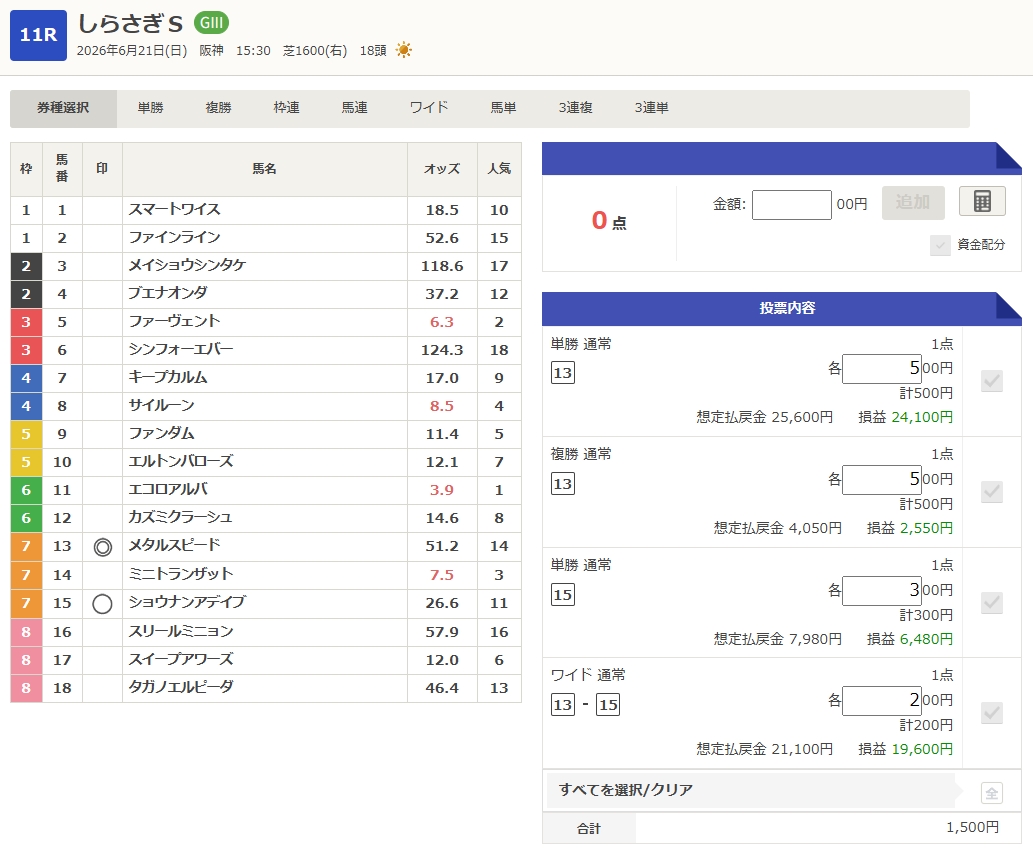Viewport: 1033px width, 854px height.
Task: Select horse キープカルム
Action: (168, 378)
